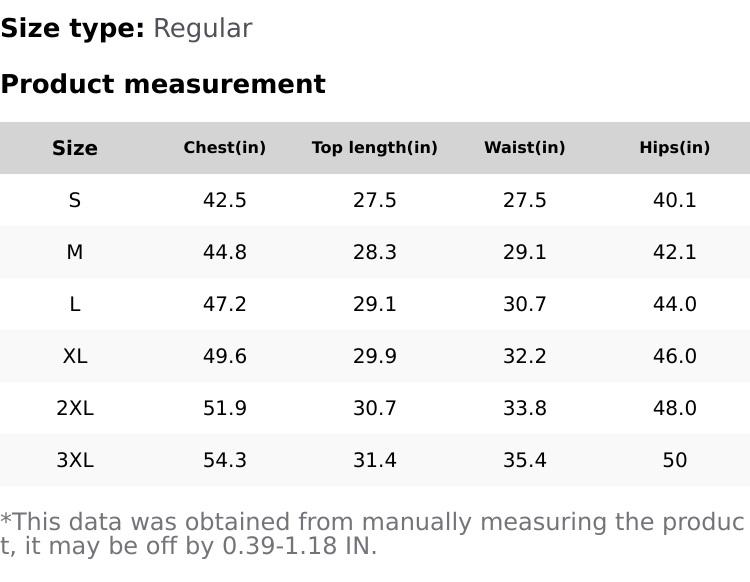
Task: Click the L size row label
Action: (75, 304)
